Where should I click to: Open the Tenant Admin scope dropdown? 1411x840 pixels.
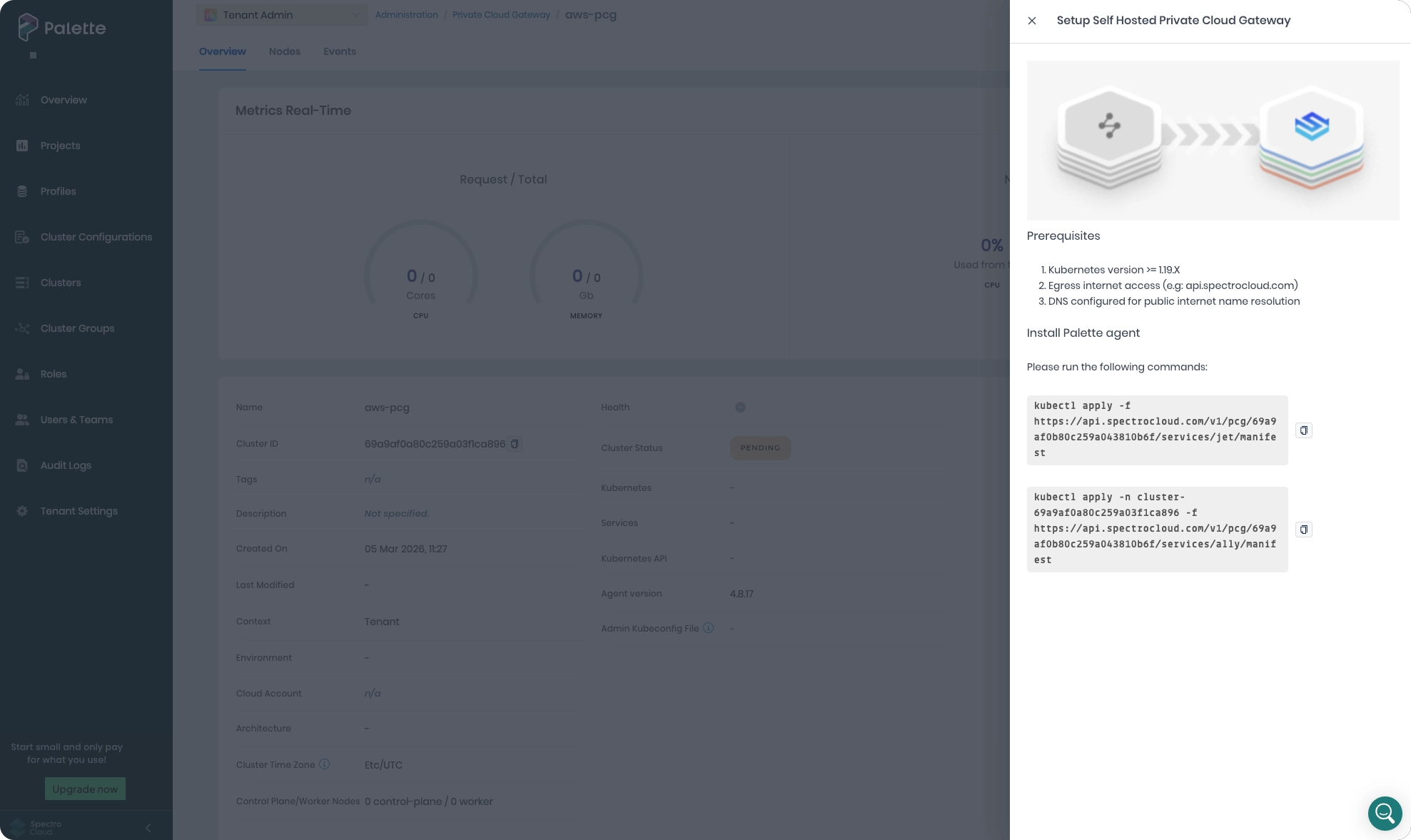pyautogui.click(x=281, y=14)
